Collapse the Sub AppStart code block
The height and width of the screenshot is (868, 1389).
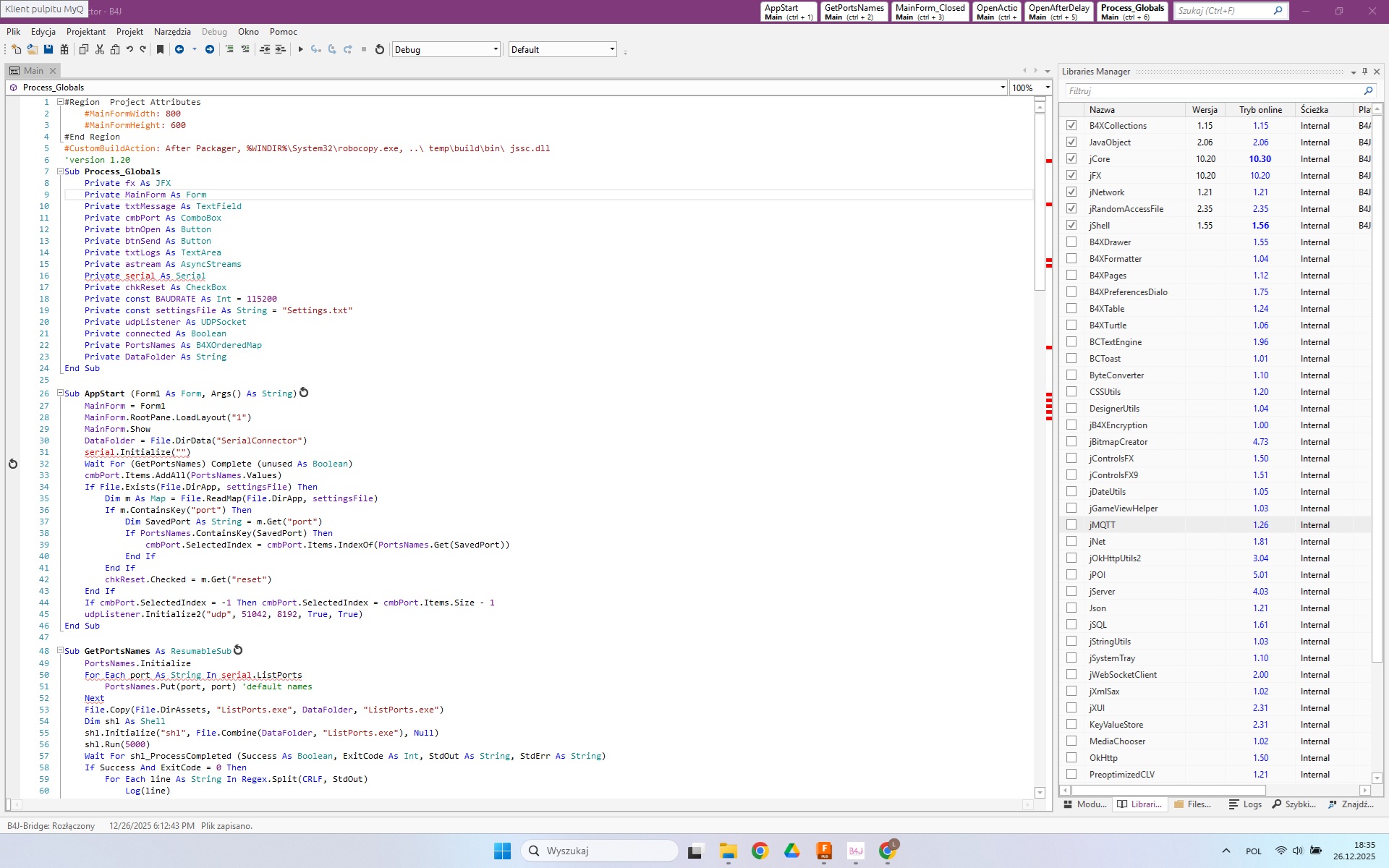tap(61, 393)
